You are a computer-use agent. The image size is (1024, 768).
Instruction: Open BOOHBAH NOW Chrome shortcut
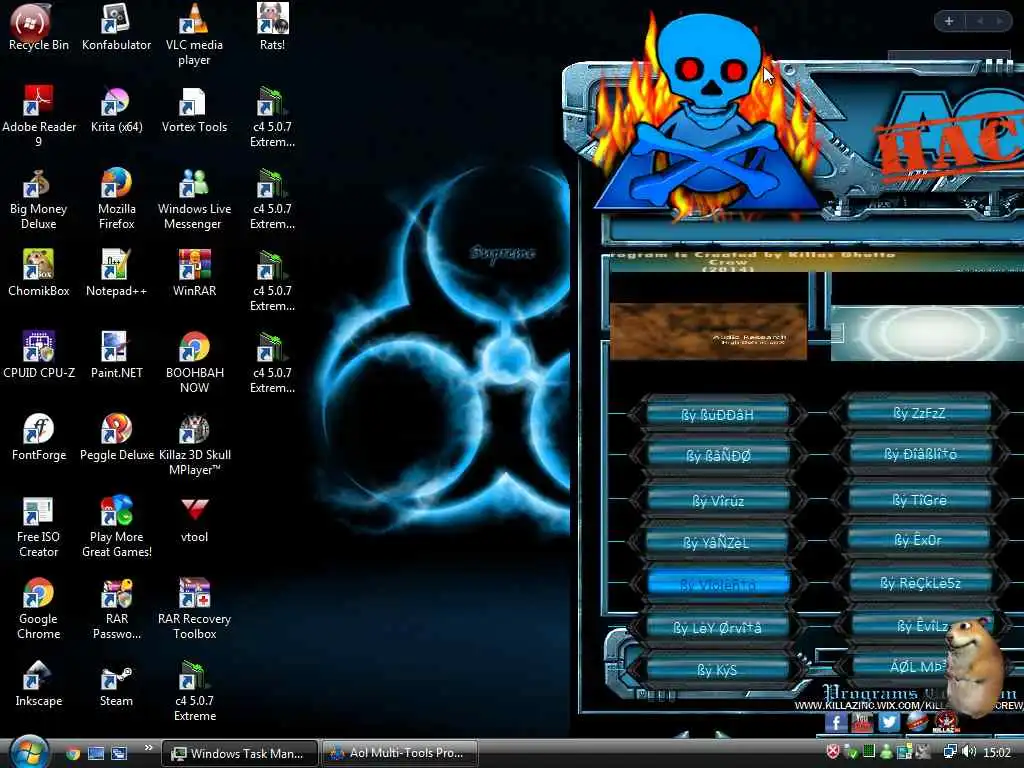[x=194, y=362]
